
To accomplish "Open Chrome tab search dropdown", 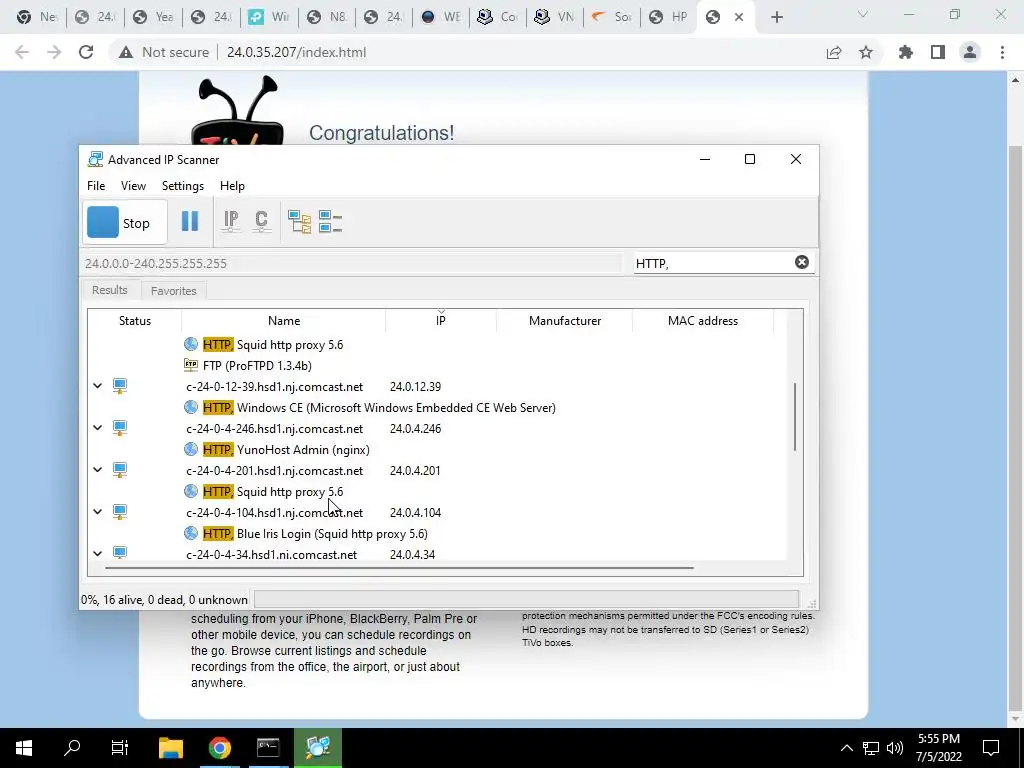I will pyautogui.click(x=863, y=14).
